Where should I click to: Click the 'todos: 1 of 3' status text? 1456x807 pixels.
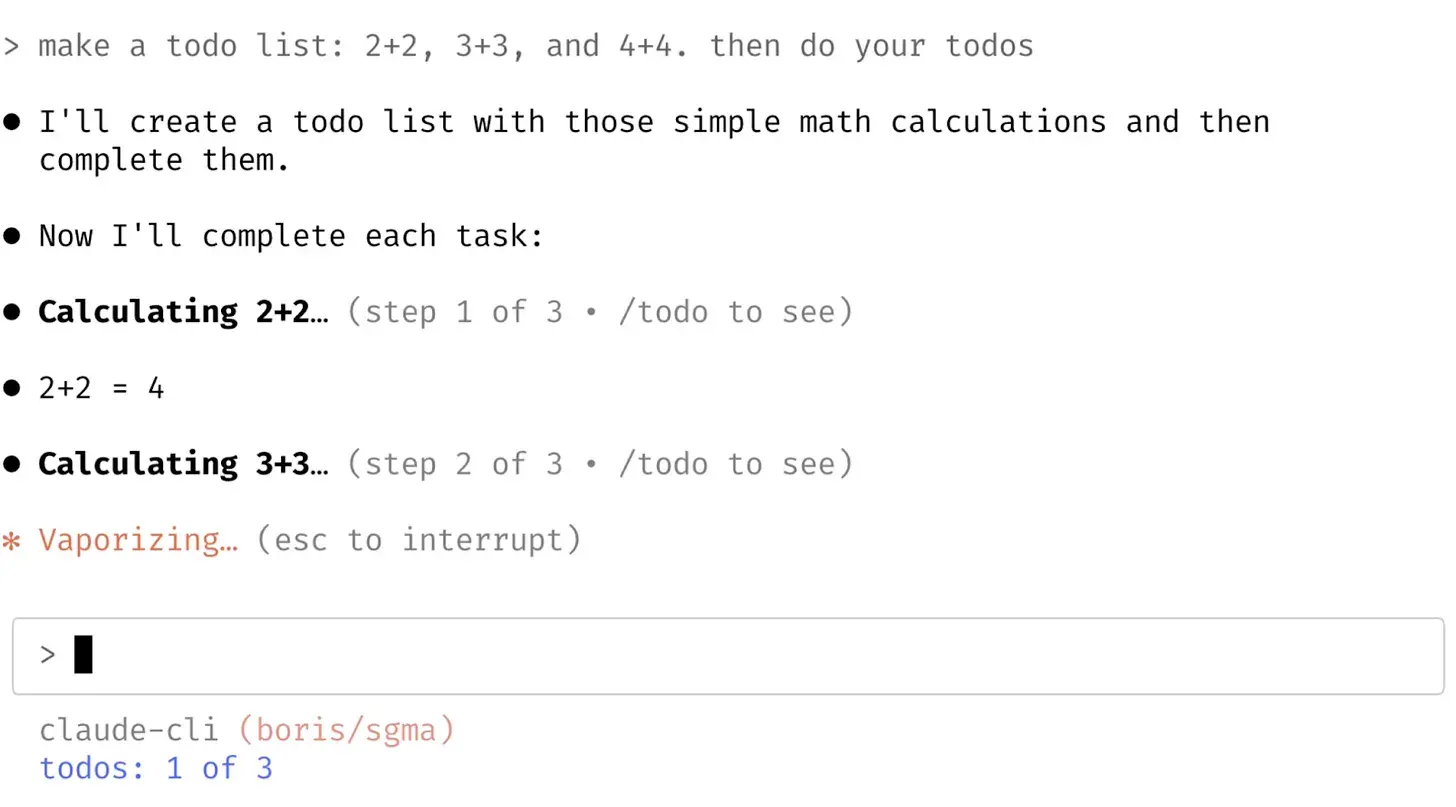[156, 768]
